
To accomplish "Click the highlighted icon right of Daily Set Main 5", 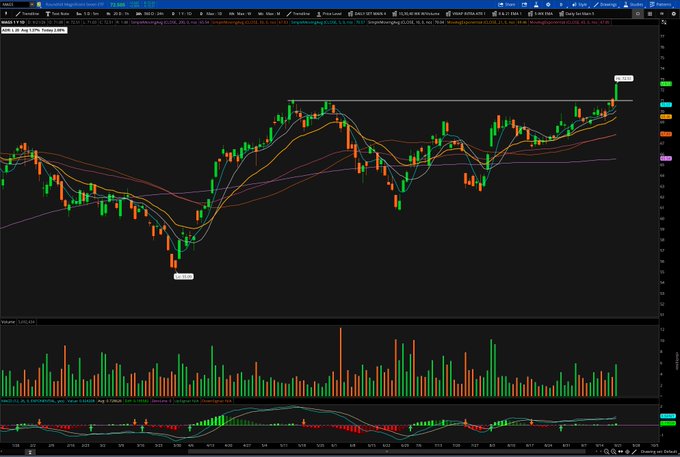I will (x=638, y=13).
